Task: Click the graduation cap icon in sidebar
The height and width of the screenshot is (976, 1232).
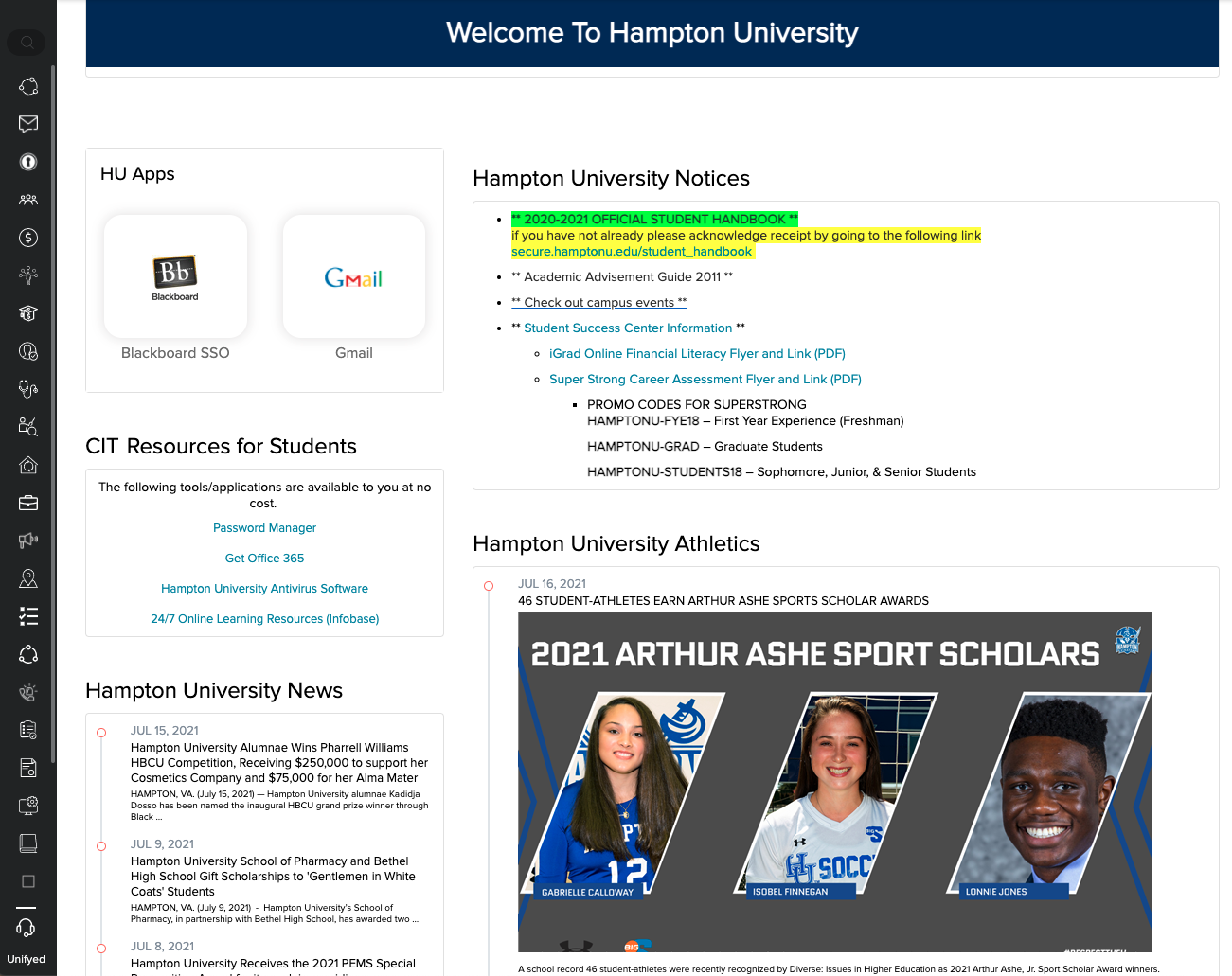Action: (28, 313)
